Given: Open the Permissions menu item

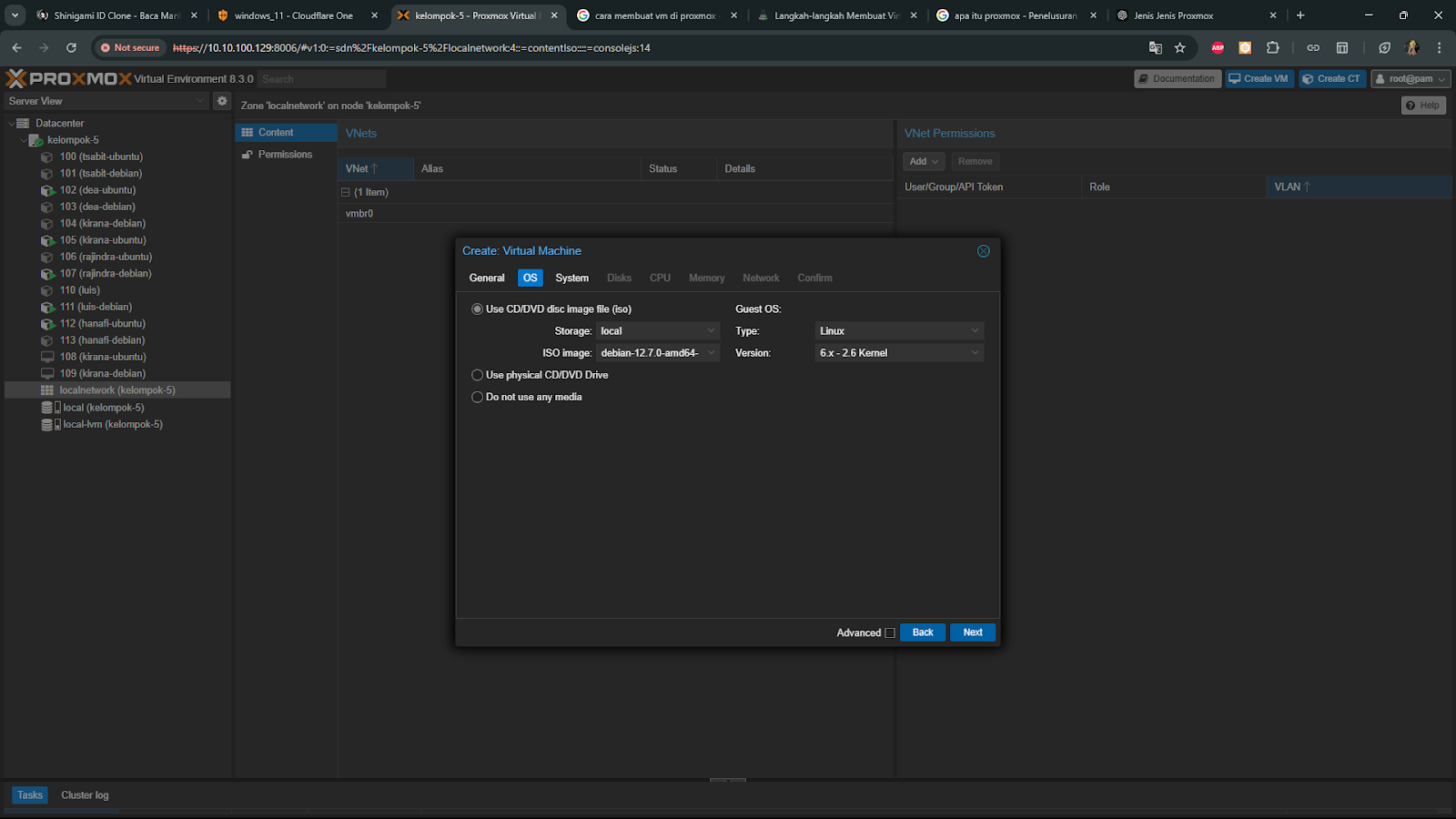Looking at the screenshot, I should pyautogui.click(x=286, y=155).
